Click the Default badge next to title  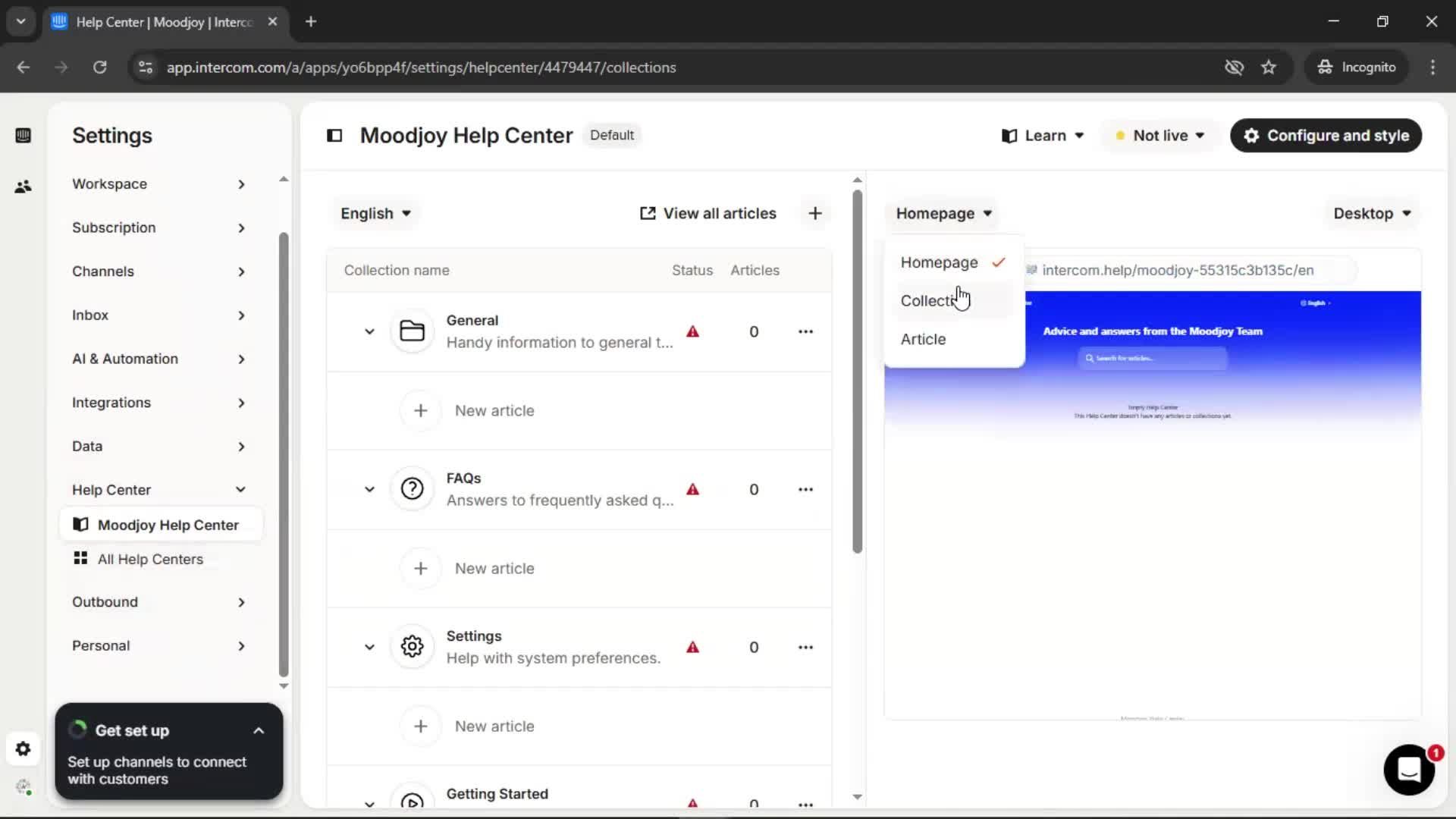point(611,136)
